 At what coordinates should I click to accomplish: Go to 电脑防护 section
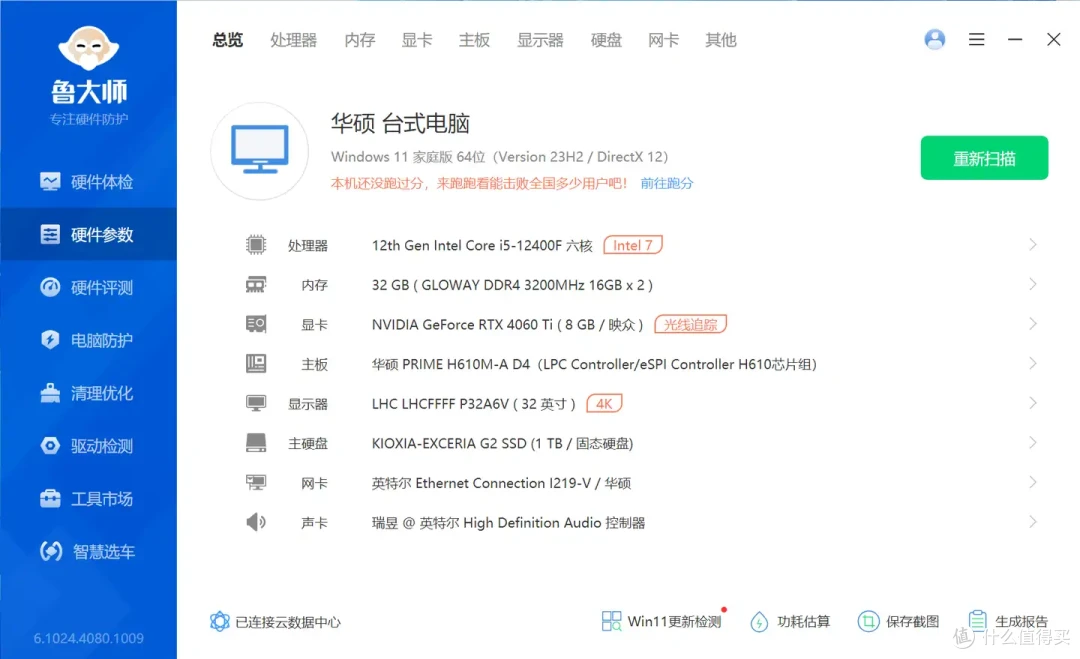coord(88,340)
